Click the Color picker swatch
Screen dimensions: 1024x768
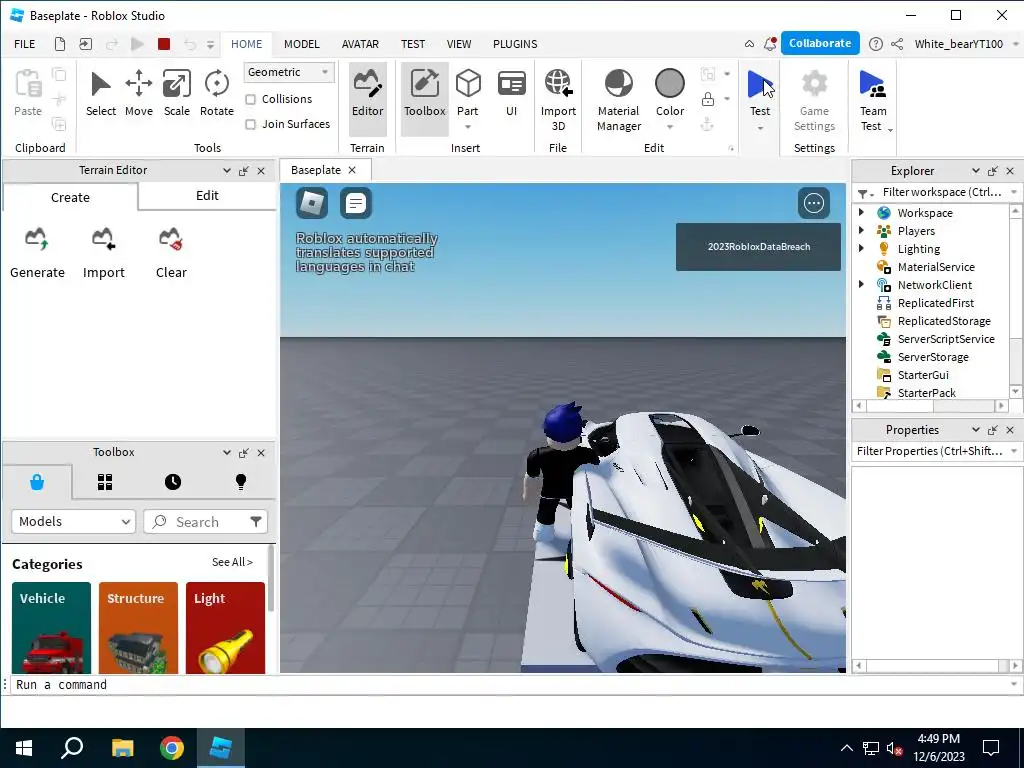669,84
